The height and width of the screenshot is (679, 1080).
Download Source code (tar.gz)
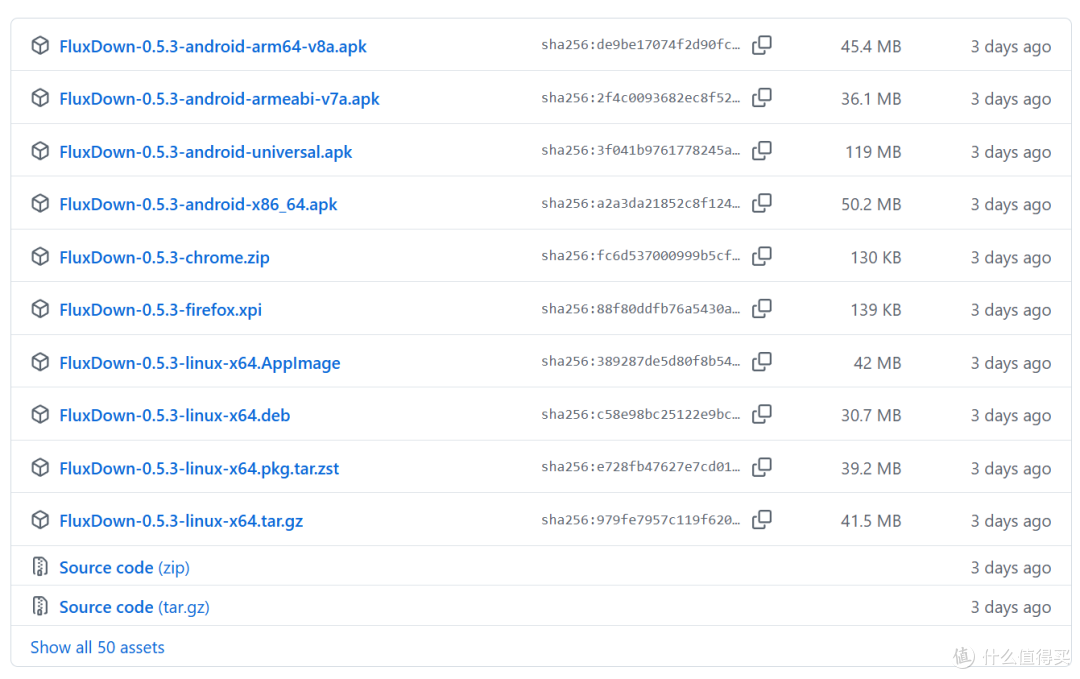(x=134, y=607)
